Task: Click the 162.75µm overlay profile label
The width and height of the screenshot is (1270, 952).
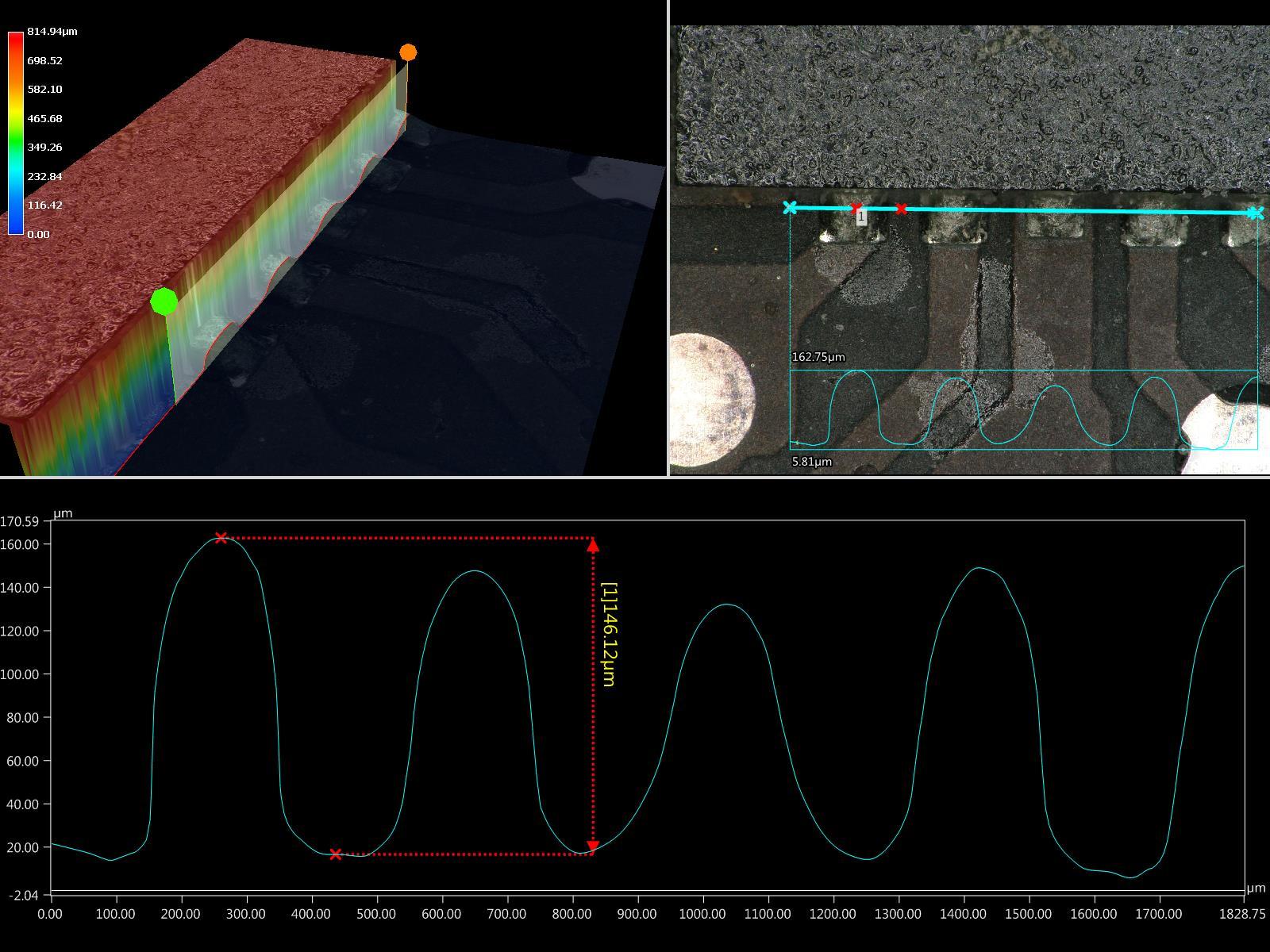Action: [818, 357]
